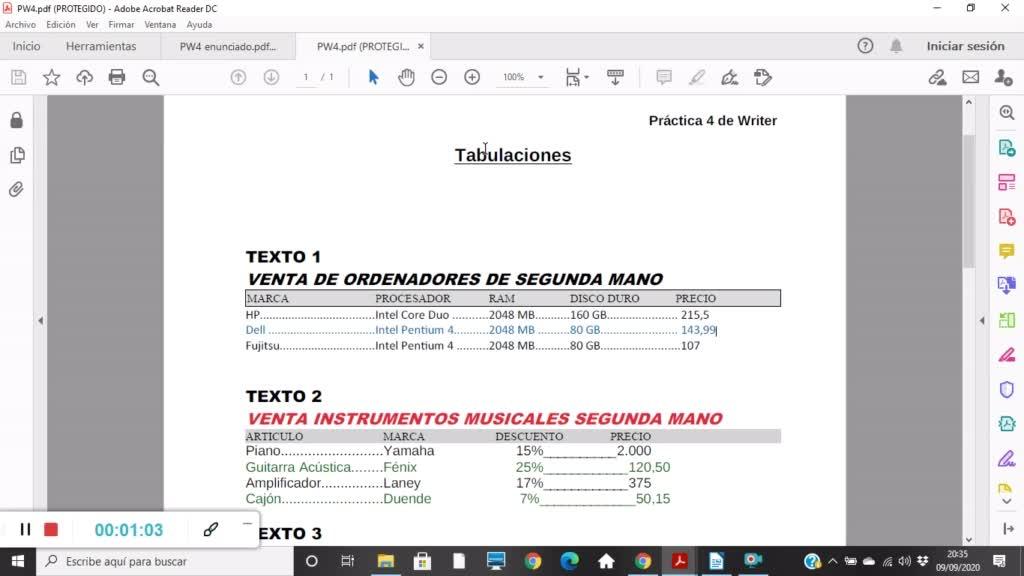Open the sign document pen tool

pos(729,77)
